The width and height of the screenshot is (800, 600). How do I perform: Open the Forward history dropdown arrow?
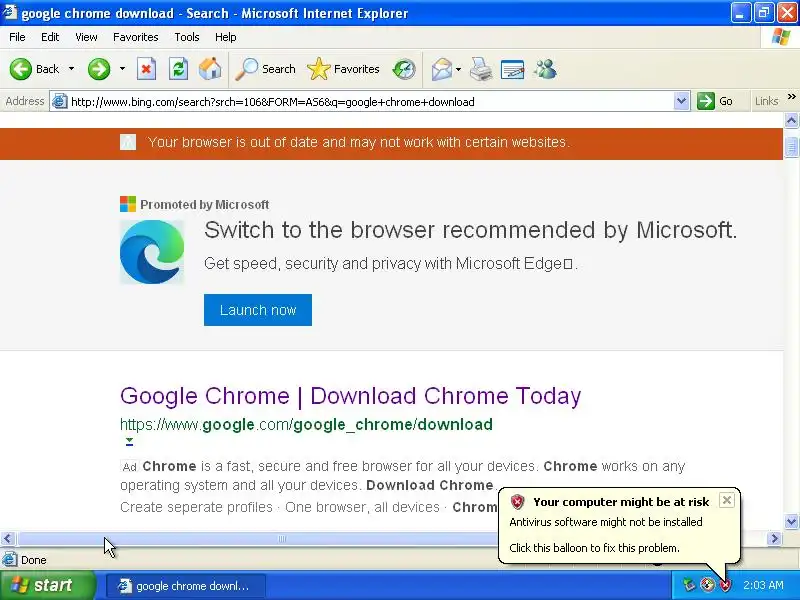122,69
